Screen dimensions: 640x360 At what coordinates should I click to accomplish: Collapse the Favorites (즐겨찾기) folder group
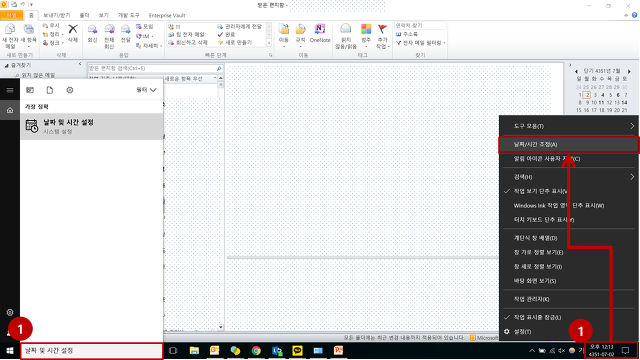click(x=6, y=65)
